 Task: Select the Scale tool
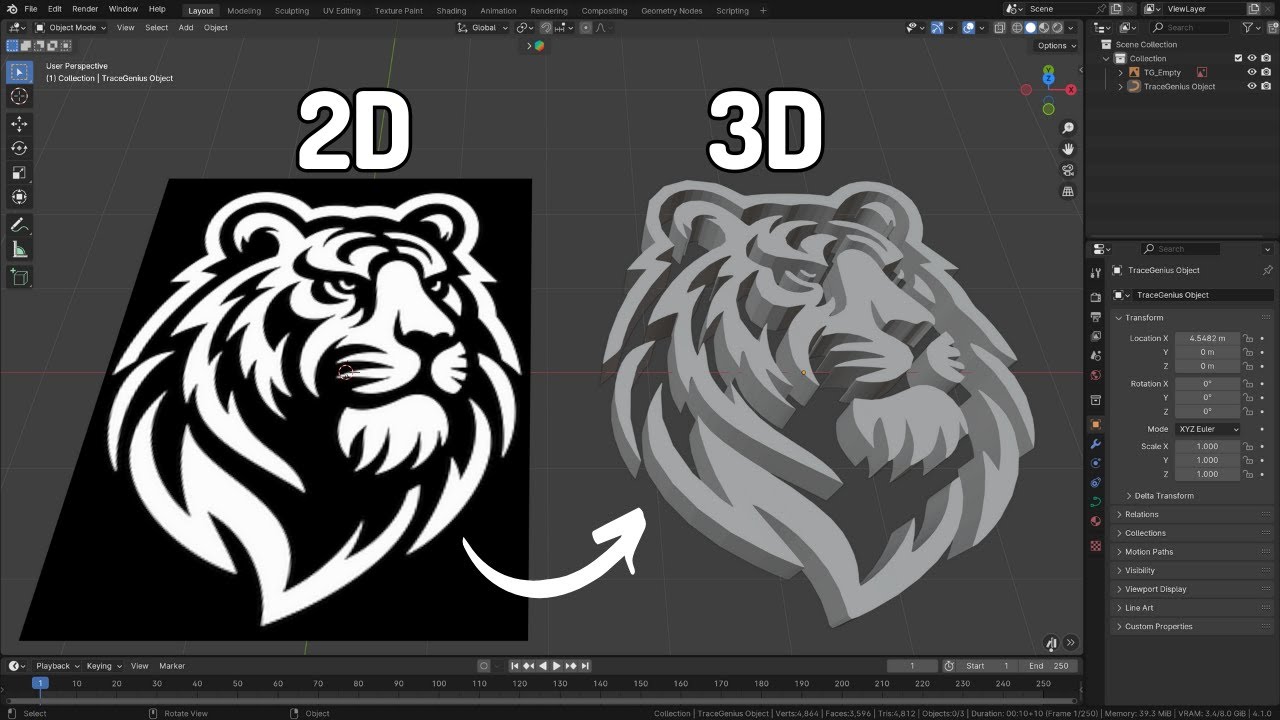click(x=19, y=172)
